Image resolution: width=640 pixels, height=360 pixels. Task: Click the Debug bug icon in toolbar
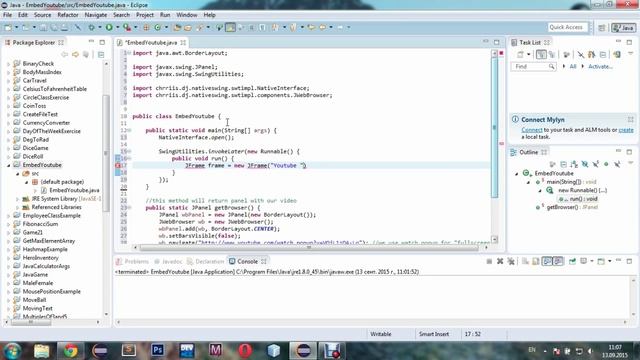(91, 27)
